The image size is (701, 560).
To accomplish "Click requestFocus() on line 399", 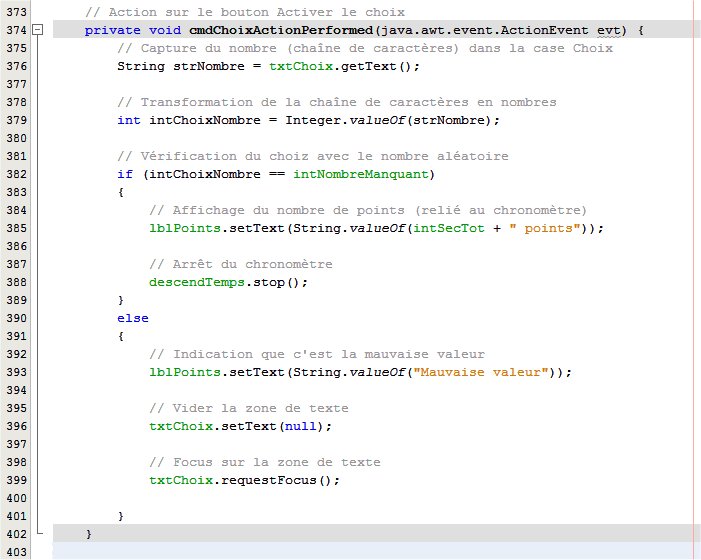I will pyautogui.click(x=276, y=480).
